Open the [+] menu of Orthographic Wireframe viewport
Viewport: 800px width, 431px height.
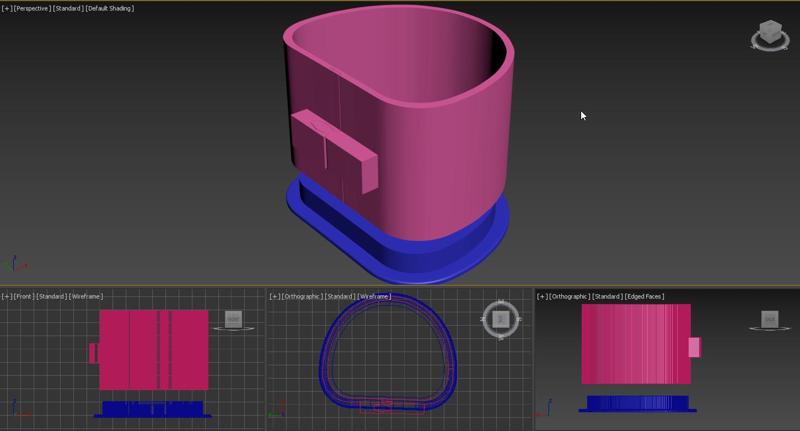tap(274, 296)
